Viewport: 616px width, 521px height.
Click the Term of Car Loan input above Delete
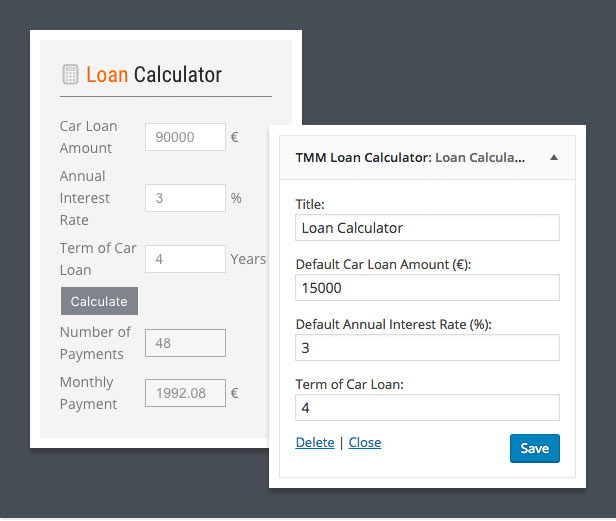pos(427,408)
